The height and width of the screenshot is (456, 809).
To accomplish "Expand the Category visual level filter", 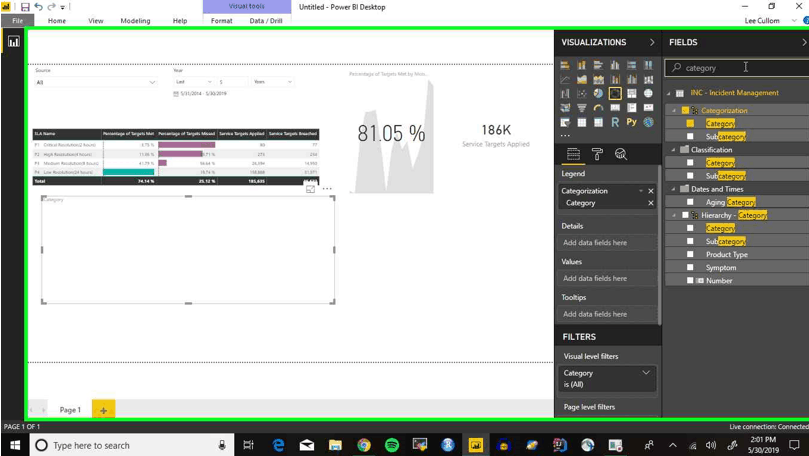I will pyautogui.click(x=646, y=372).
